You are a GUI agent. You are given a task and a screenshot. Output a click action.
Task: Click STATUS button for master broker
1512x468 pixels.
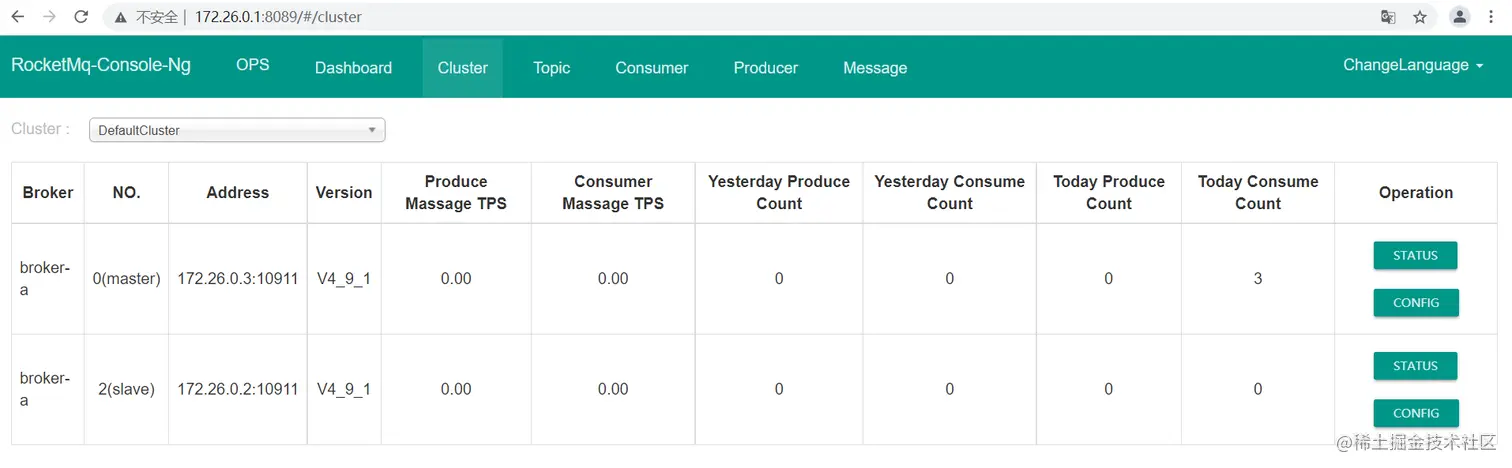click(x=1415, y=256)
